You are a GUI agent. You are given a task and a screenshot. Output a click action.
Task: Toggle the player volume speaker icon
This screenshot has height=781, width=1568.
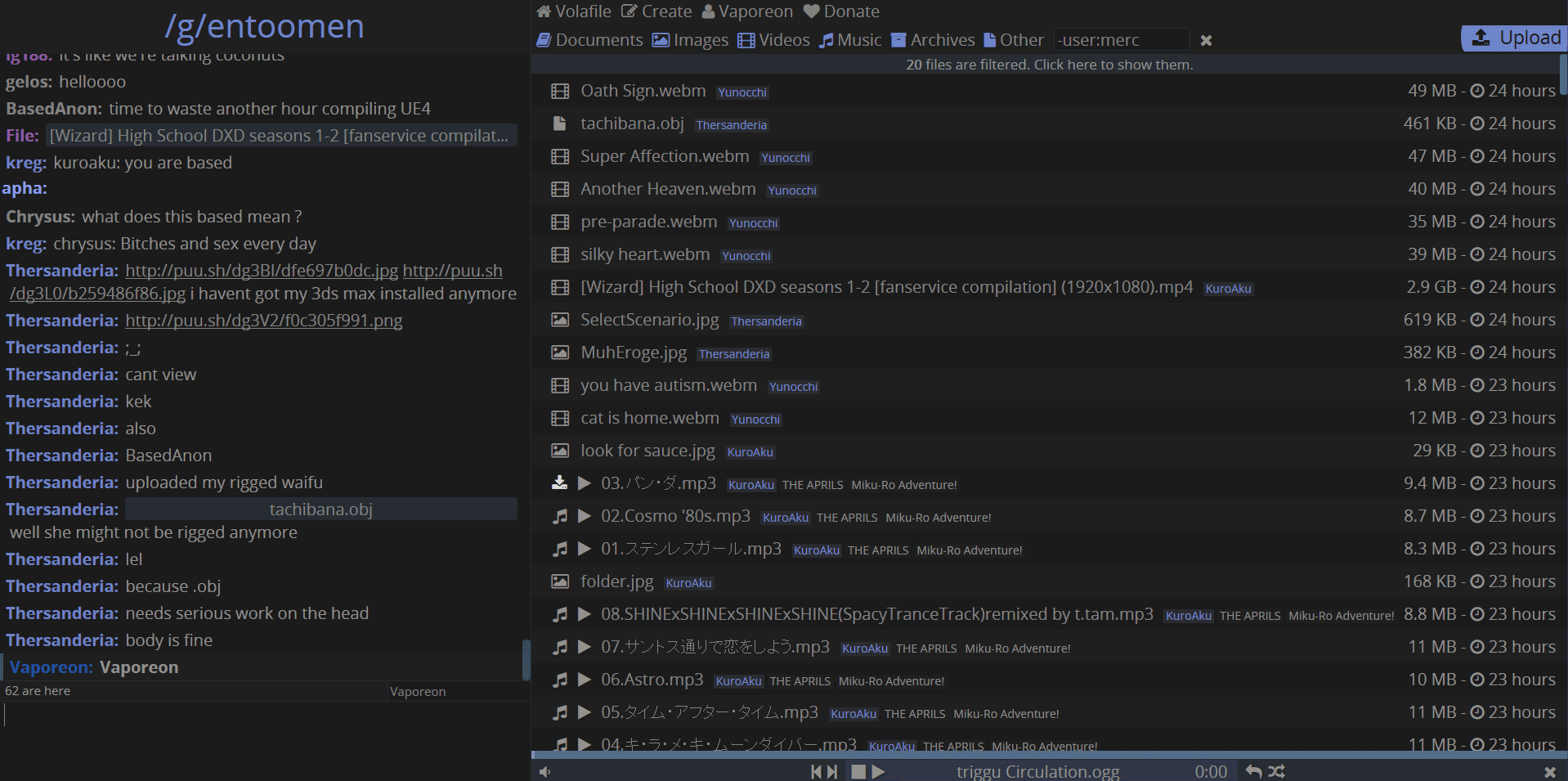(545, 772)
